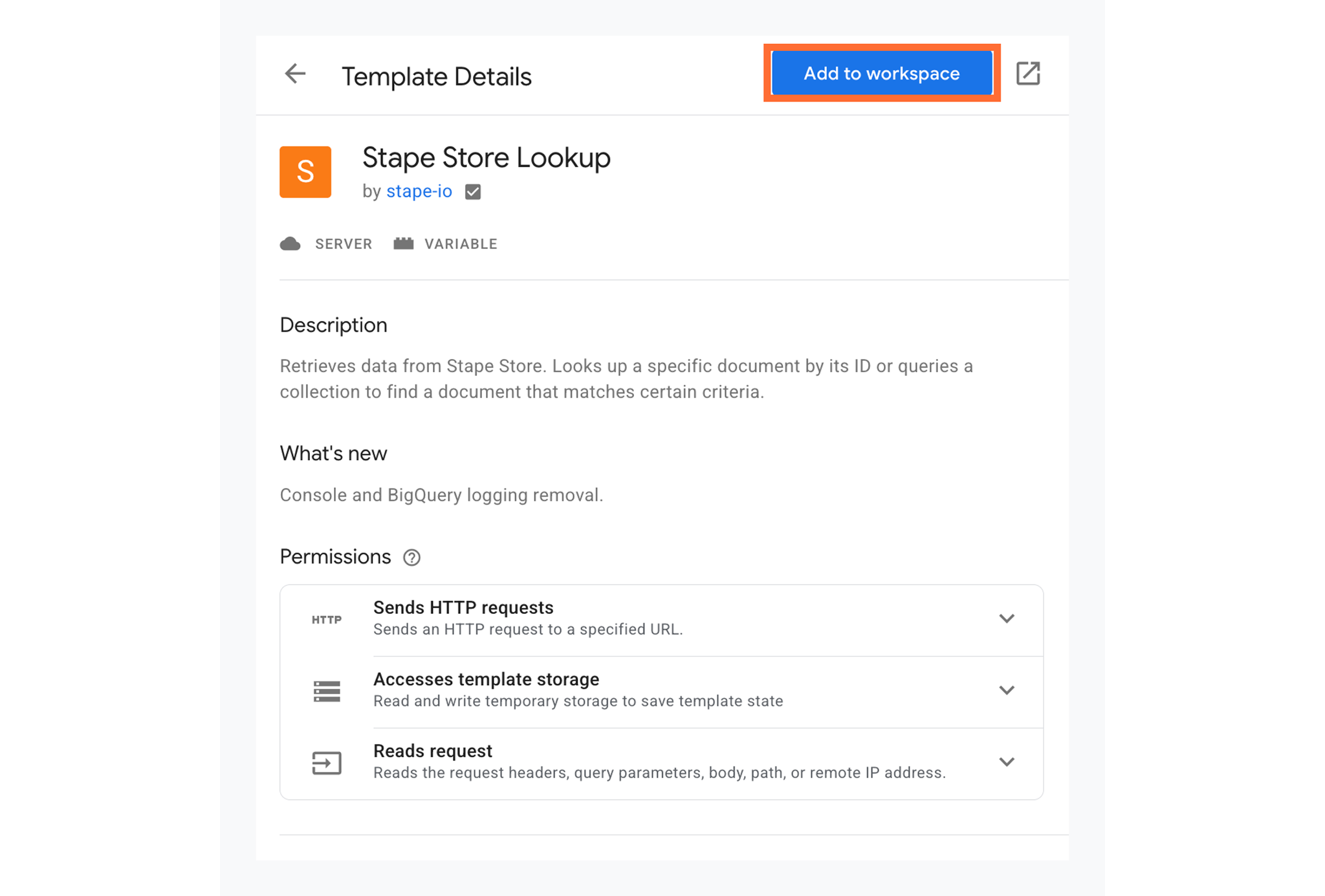The width and height of the screenshot is (1325, 896).
Task: Click 'Accesses template storage' row title
Action: click(x=486, y=679)
